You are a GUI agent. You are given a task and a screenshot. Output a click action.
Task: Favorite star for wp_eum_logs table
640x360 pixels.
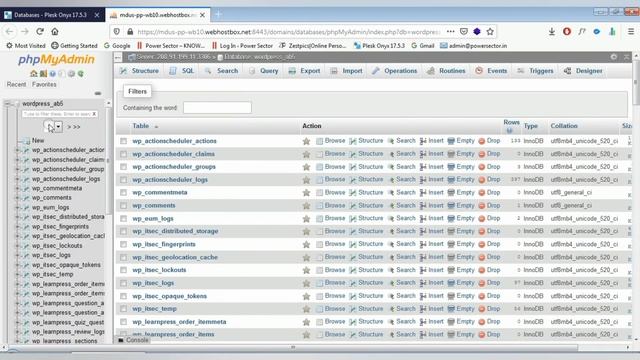[x=306, y=219]
